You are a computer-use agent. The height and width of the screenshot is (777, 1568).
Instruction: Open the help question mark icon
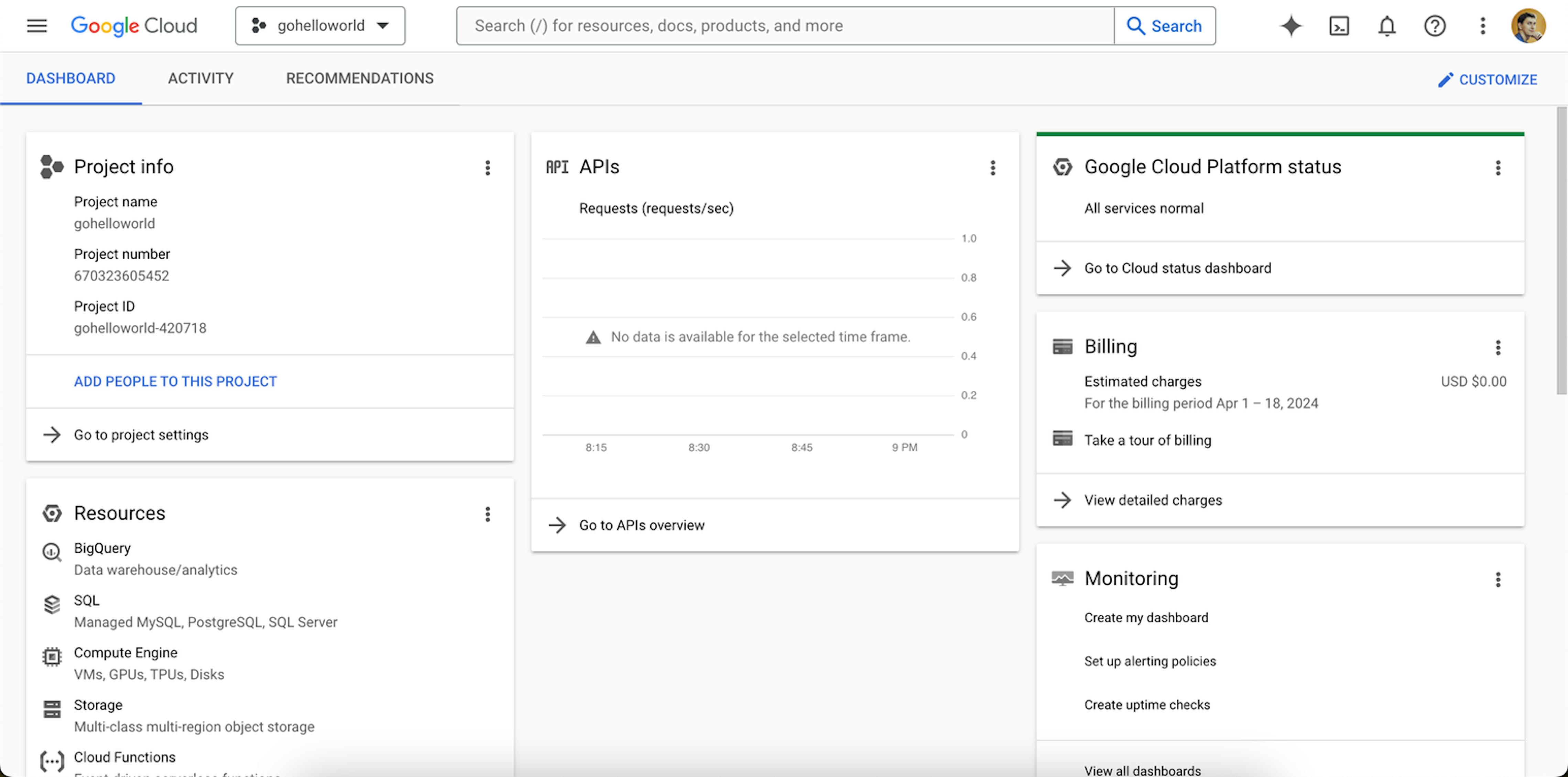[1435, 25]
